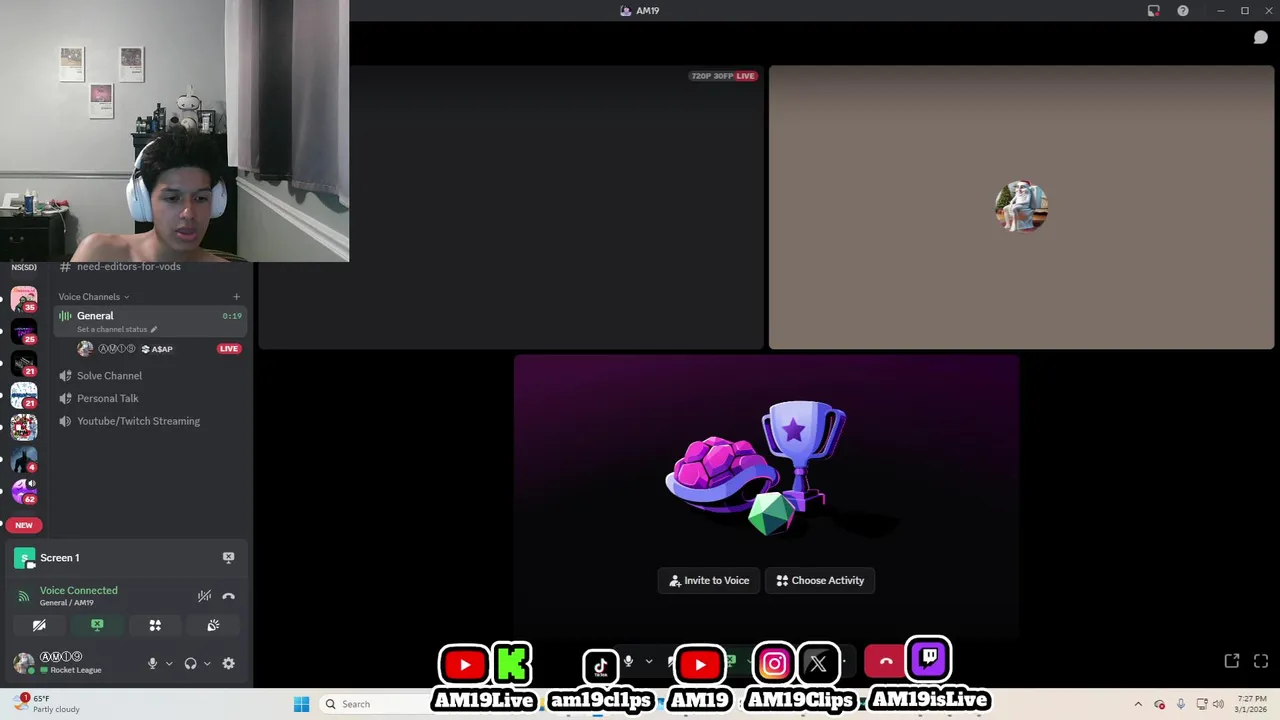The height and width of the screenshot is (720, 1280).
Task: Click the A$AP tag beside AM19
Action: (157, 349)
